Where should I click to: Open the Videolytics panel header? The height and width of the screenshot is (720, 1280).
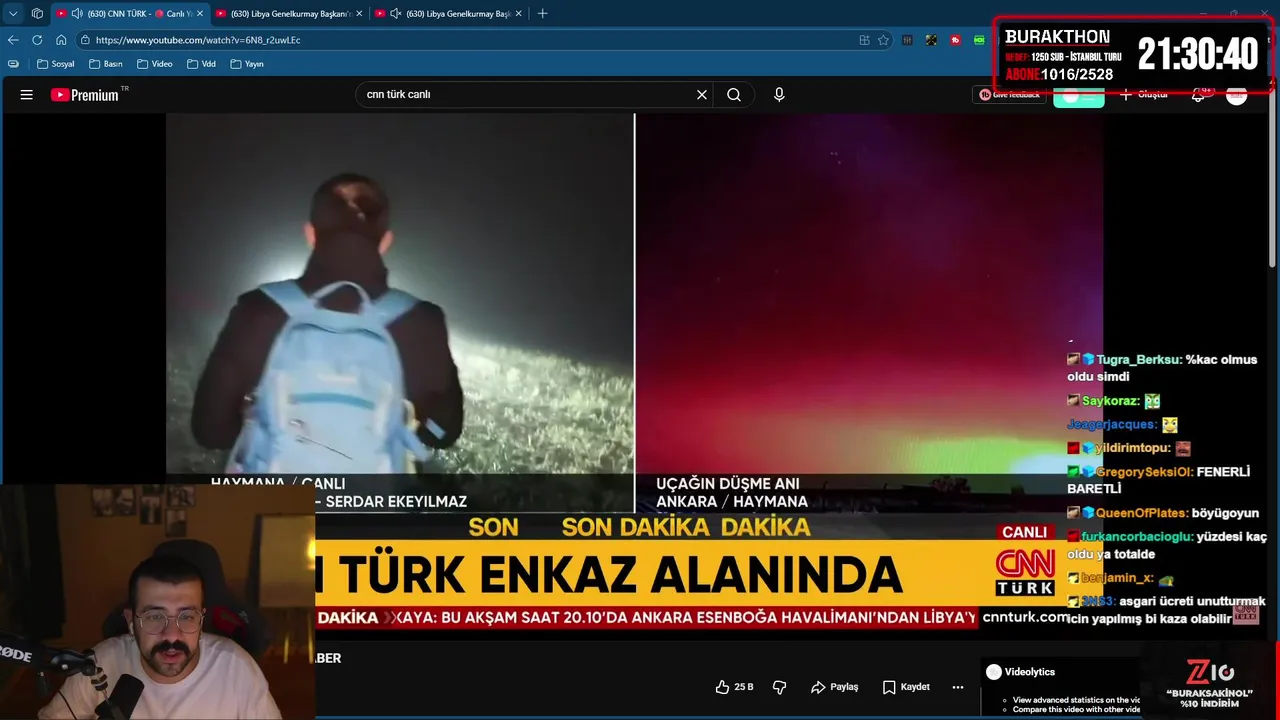(x=1020, y=672)
